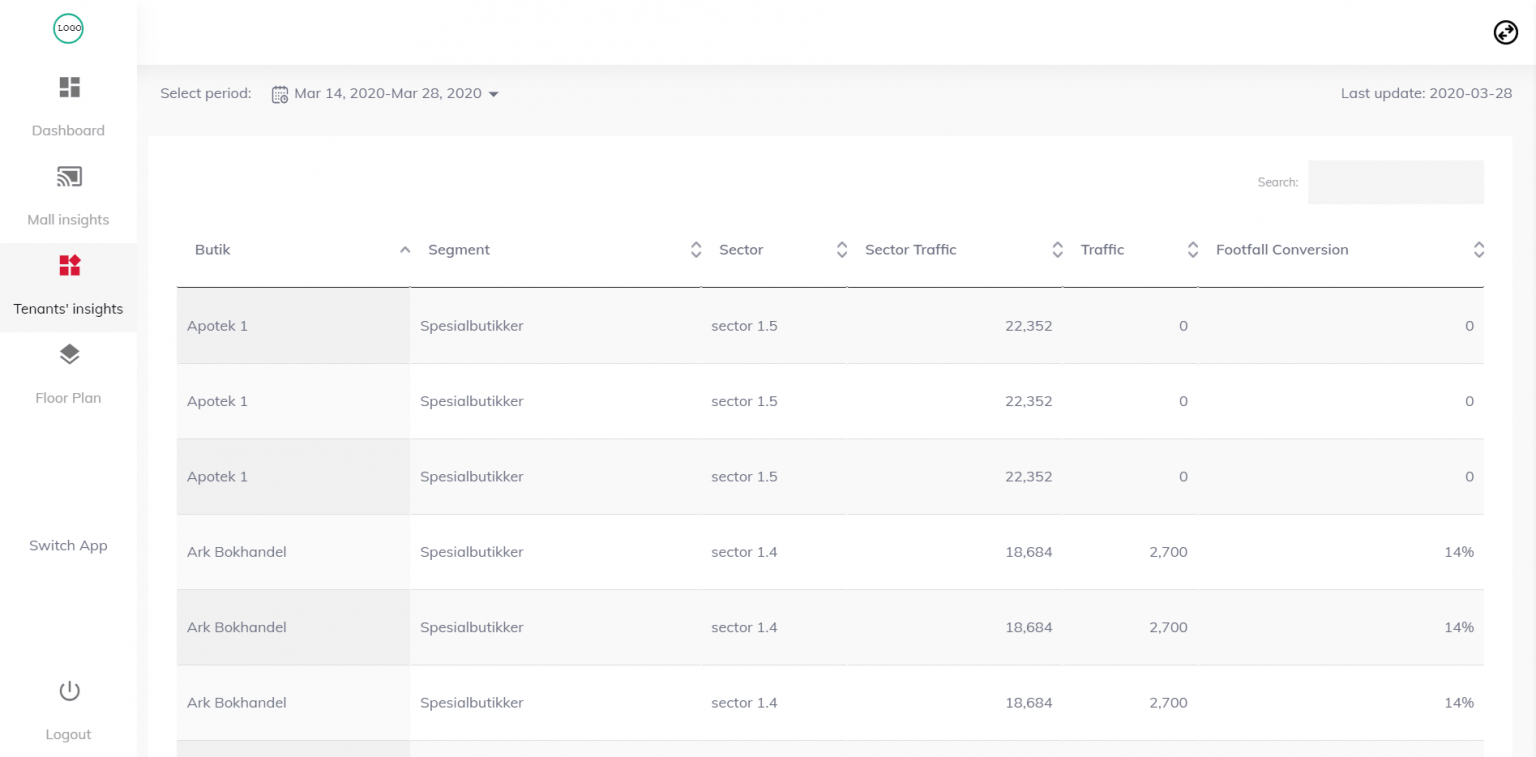The height and width of the screenshot is (757, 1536).
Task: Toggle sorting on Footfall Conversion column
Action: [x=1479, y=249]
